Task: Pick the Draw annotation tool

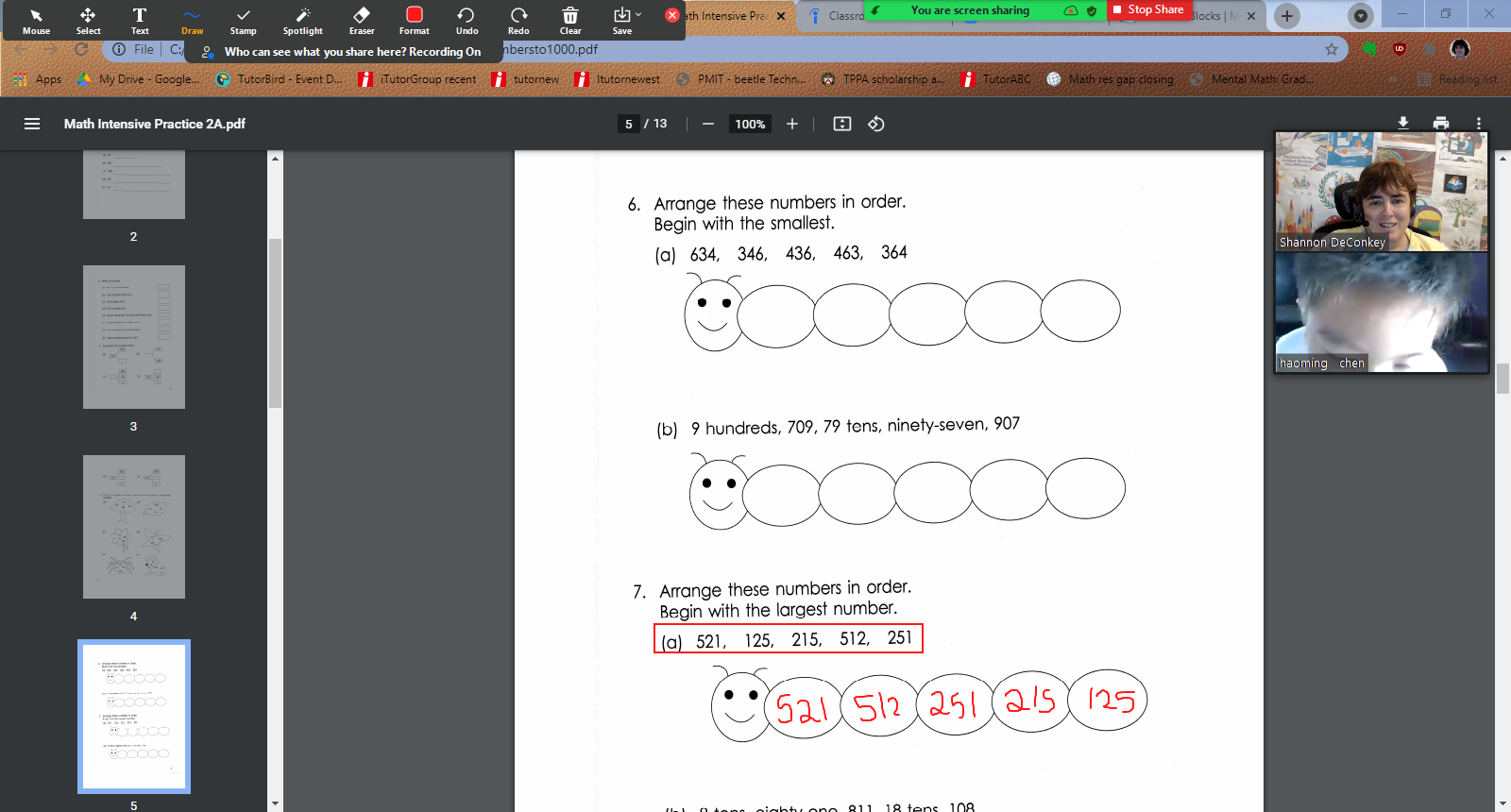Action: (x=192, y=21)
